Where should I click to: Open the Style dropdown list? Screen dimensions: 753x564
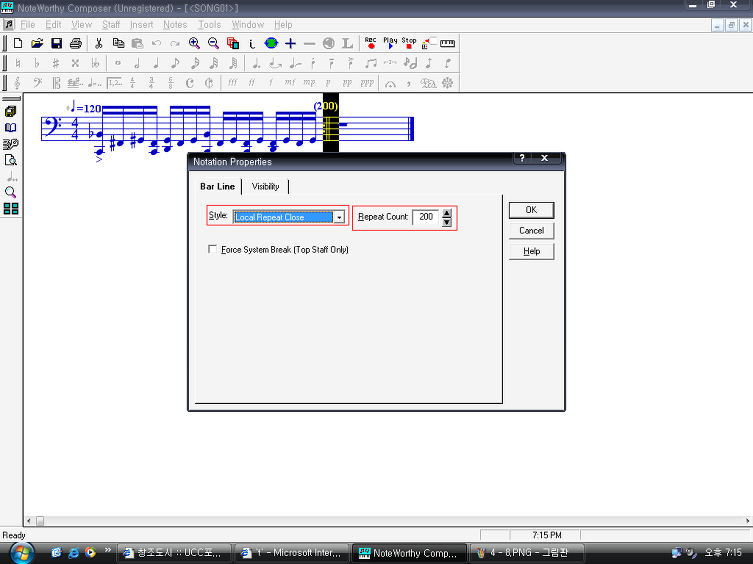[x=339, y=217]
